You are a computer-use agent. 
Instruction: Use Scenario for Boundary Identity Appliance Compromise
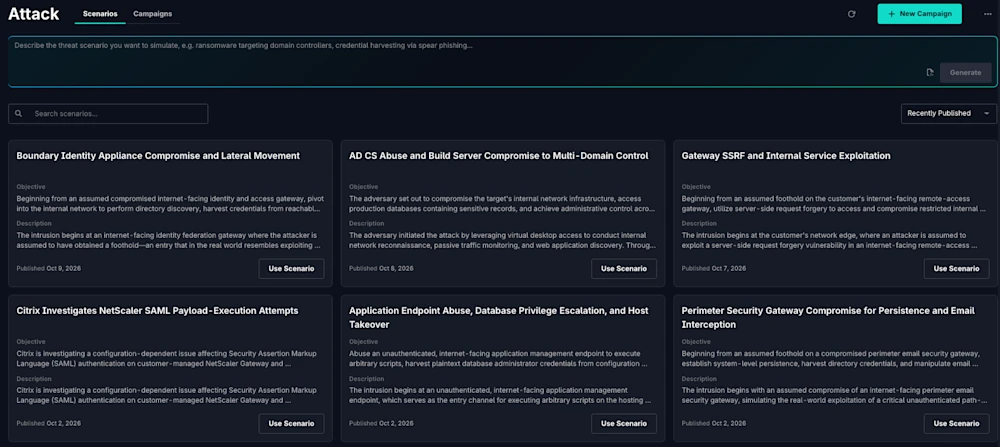tap(291, 268)
